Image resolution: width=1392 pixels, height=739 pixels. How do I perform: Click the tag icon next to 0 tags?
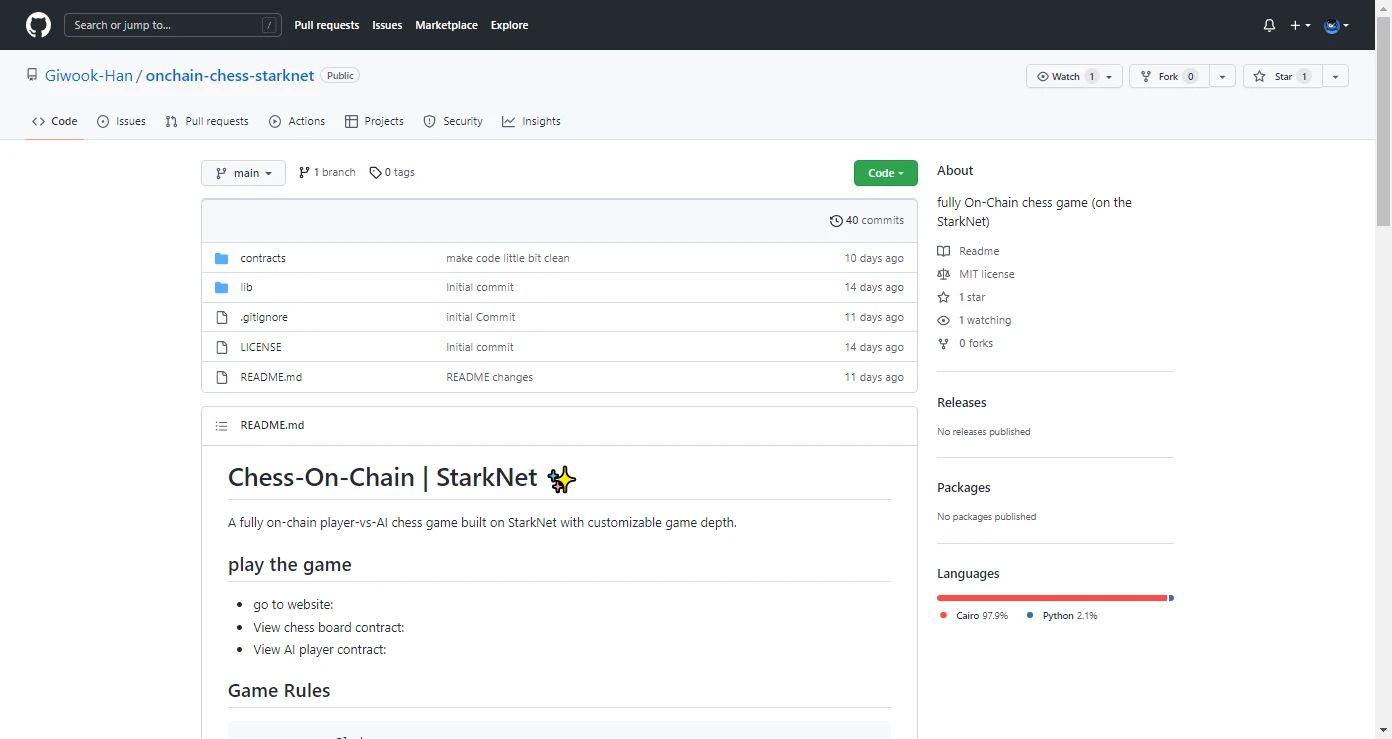click(375, 173)
